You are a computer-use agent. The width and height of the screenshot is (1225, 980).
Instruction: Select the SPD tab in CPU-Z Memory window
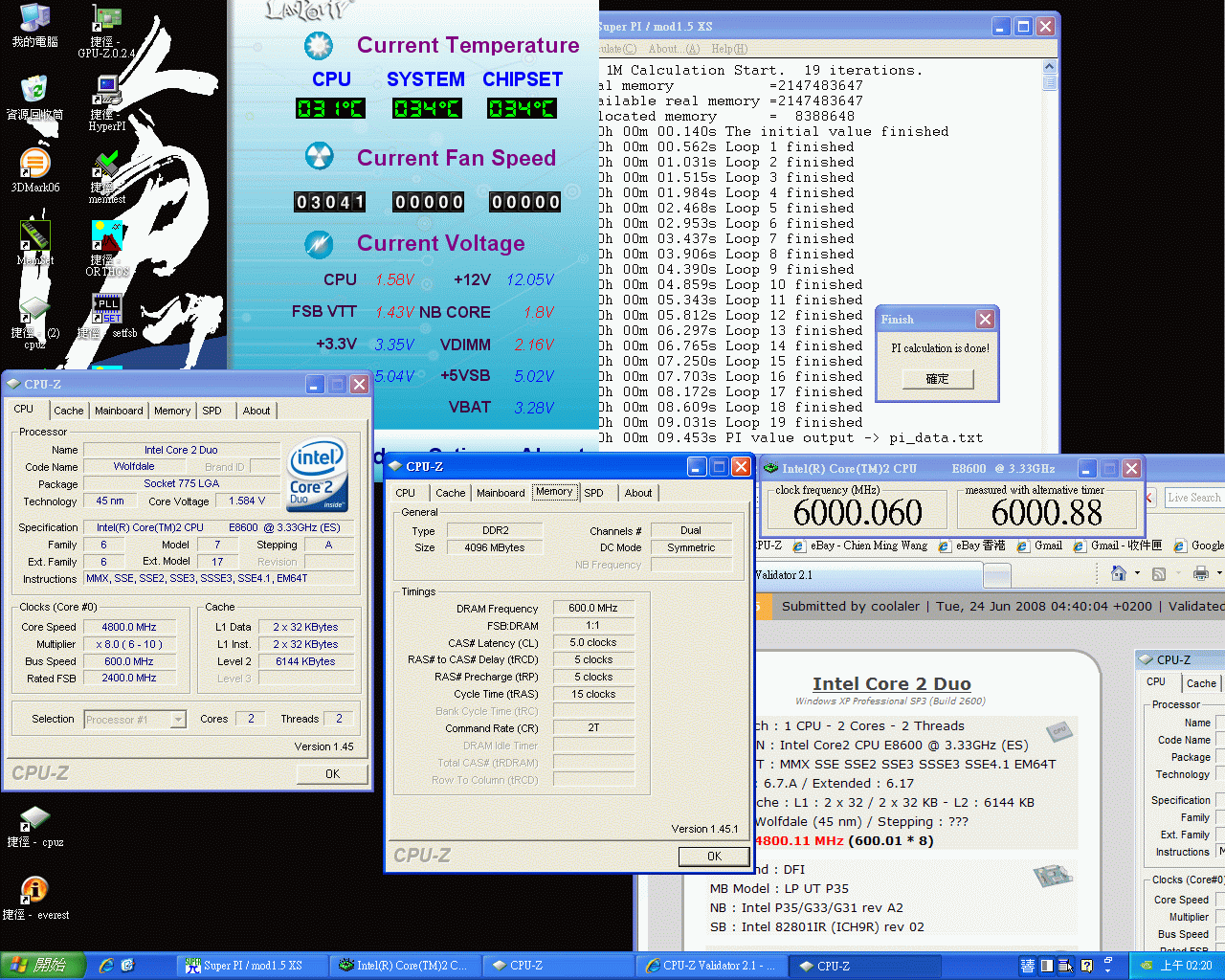click(593, 493)
